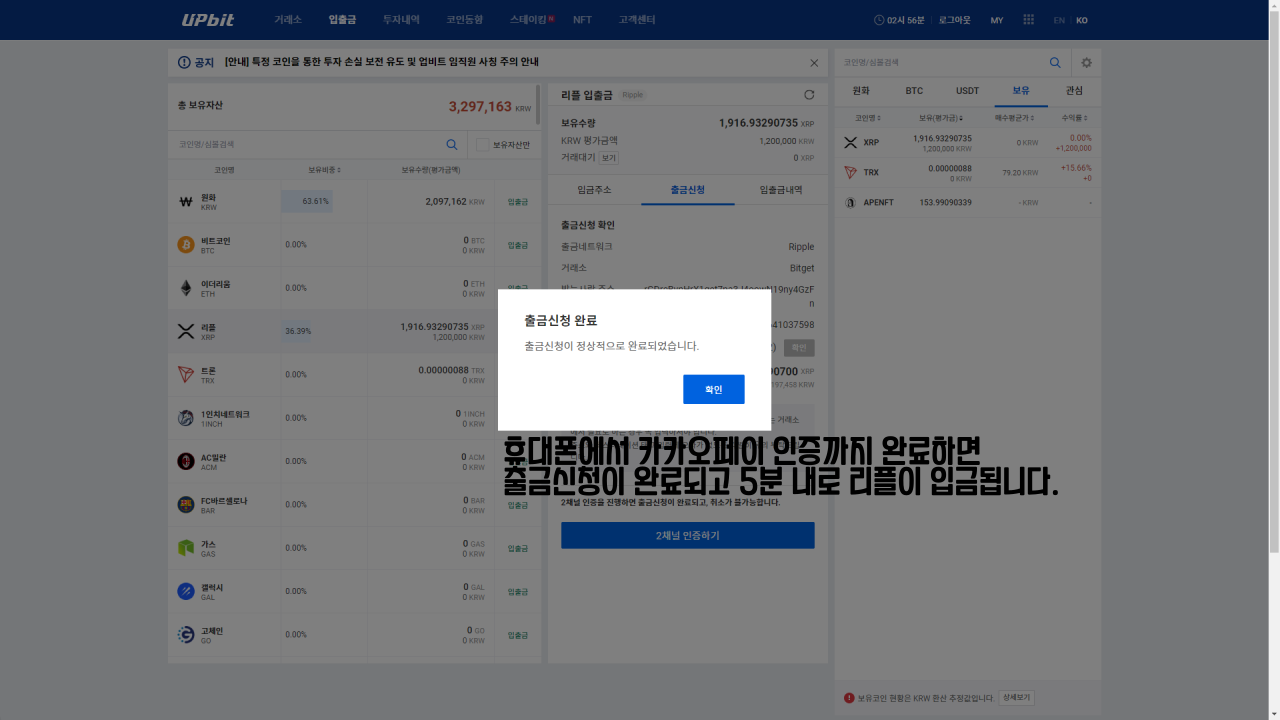Click the 상세보기 button at bottom

tap(1016, 698)
